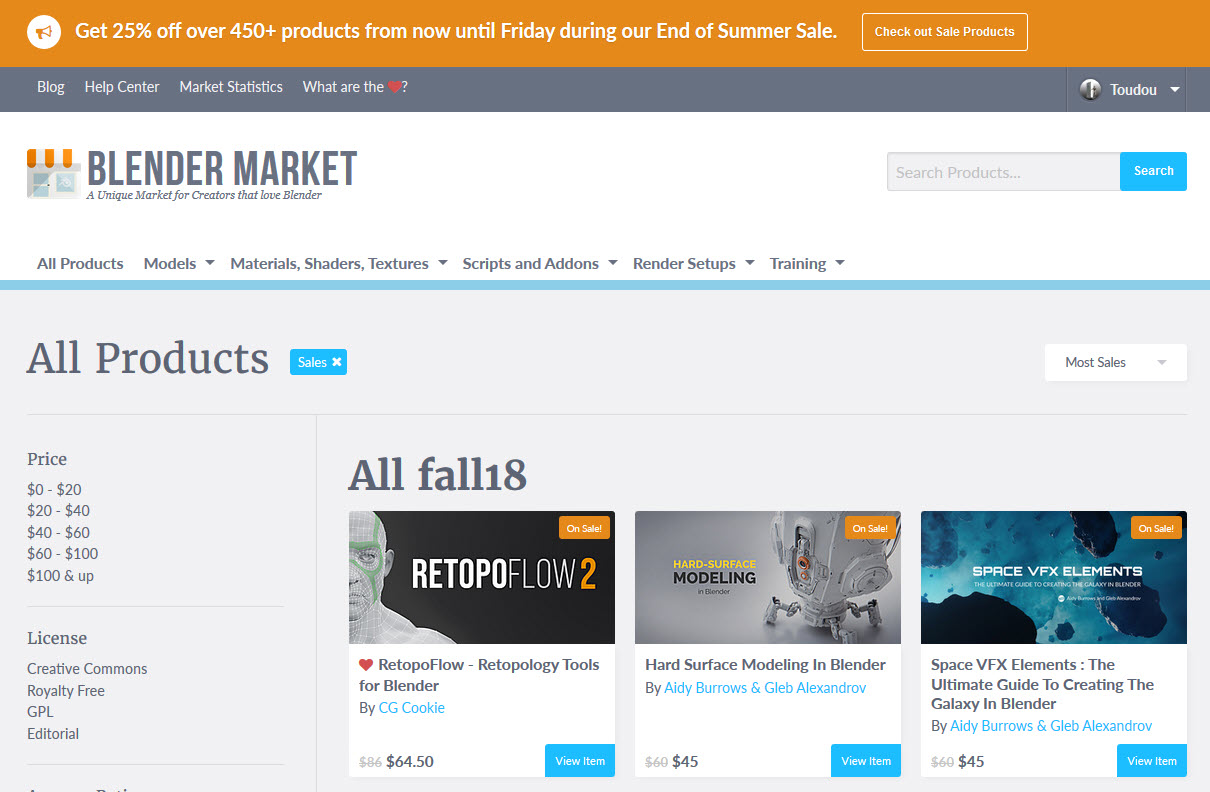Open Aidy Burrows & Gleb Alexandrov under Space VFX
Image resolution: width=1210 pixels, height=792 pixels.
click(1051, 726)
